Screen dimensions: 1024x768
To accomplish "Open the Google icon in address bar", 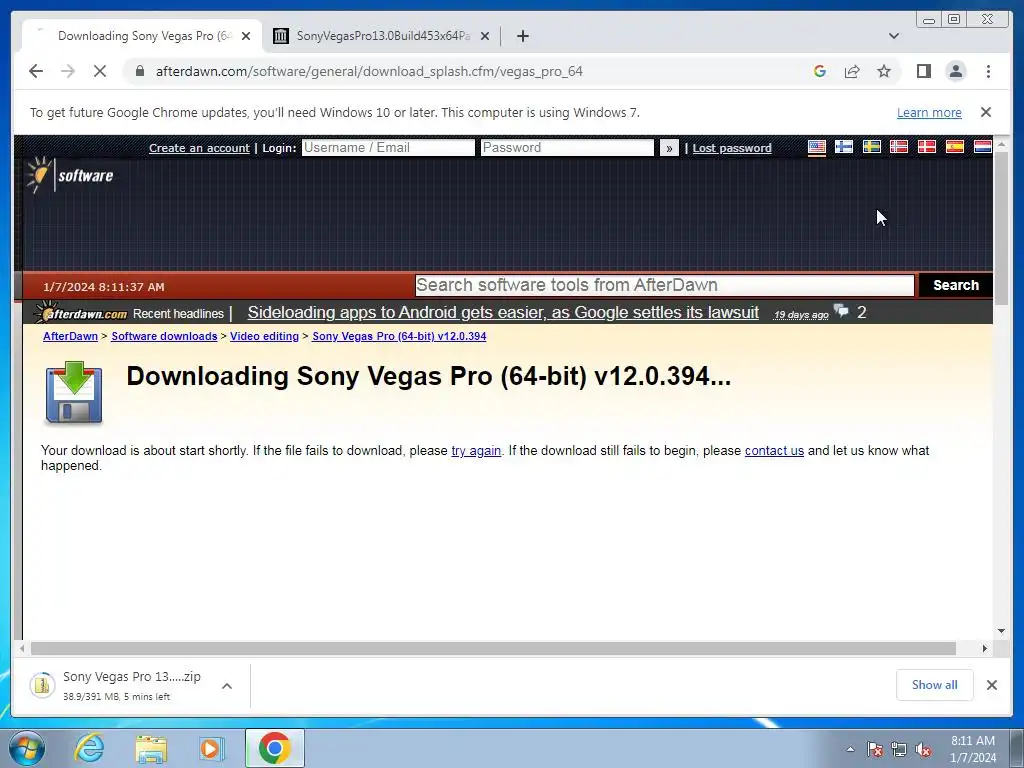I will coord(820,71).
